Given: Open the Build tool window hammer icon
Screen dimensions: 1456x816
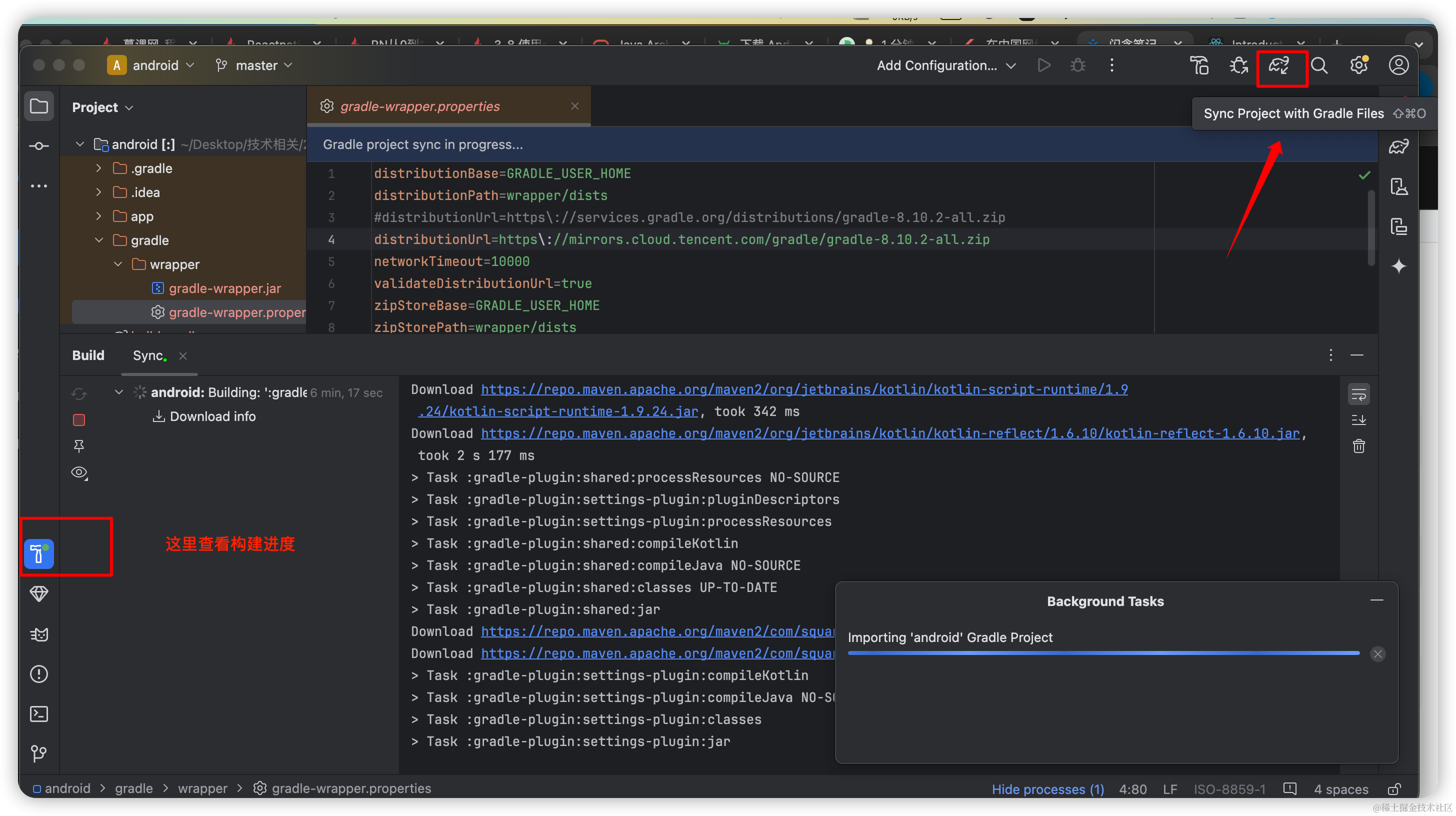Looking at the screenshot, I should [x=38, y=553].
